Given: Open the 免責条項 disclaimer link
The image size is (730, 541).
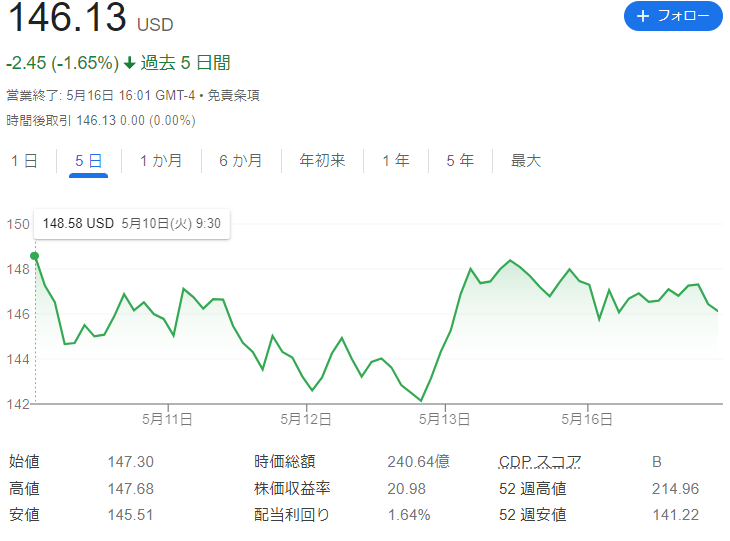Looking at the screenshot, I should [234, 96].
